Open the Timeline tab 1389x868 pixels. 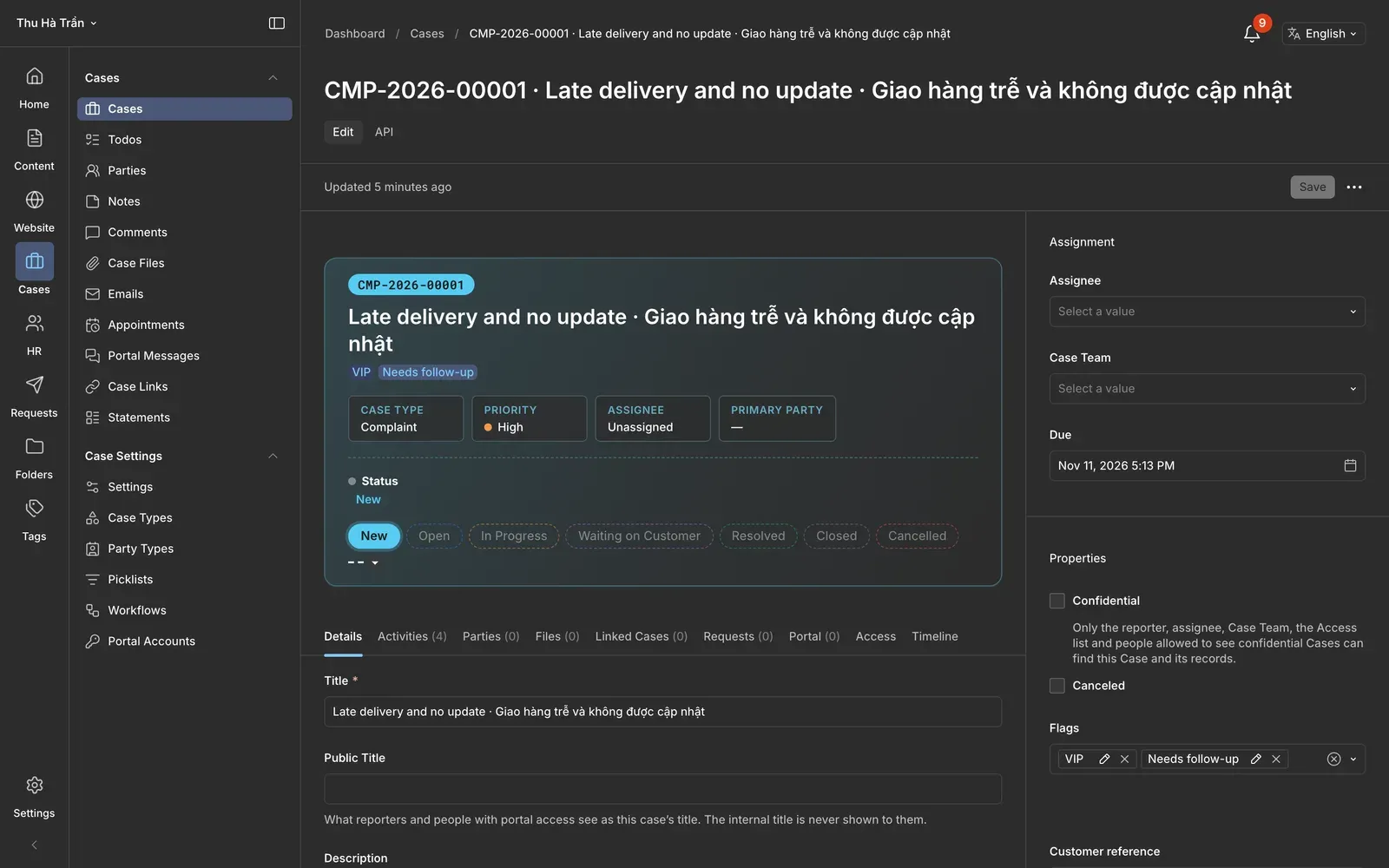coord(935,636)
